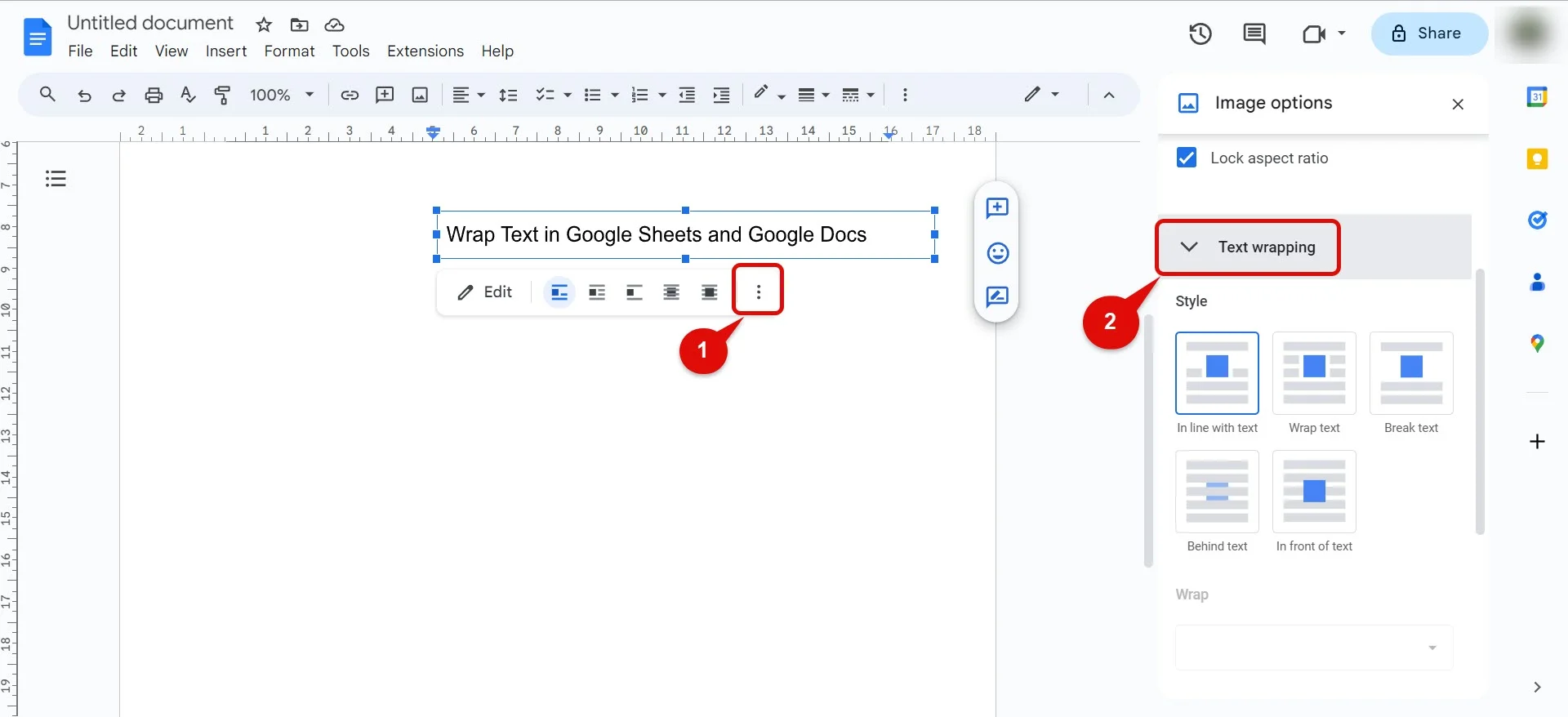Open text alignment dropdown
1568x717 pixels.
click(469, 95)
